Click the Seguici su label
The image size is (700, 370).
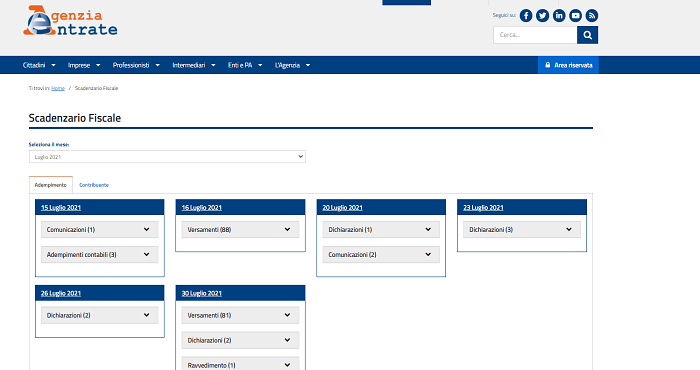(x=504, y=15)
